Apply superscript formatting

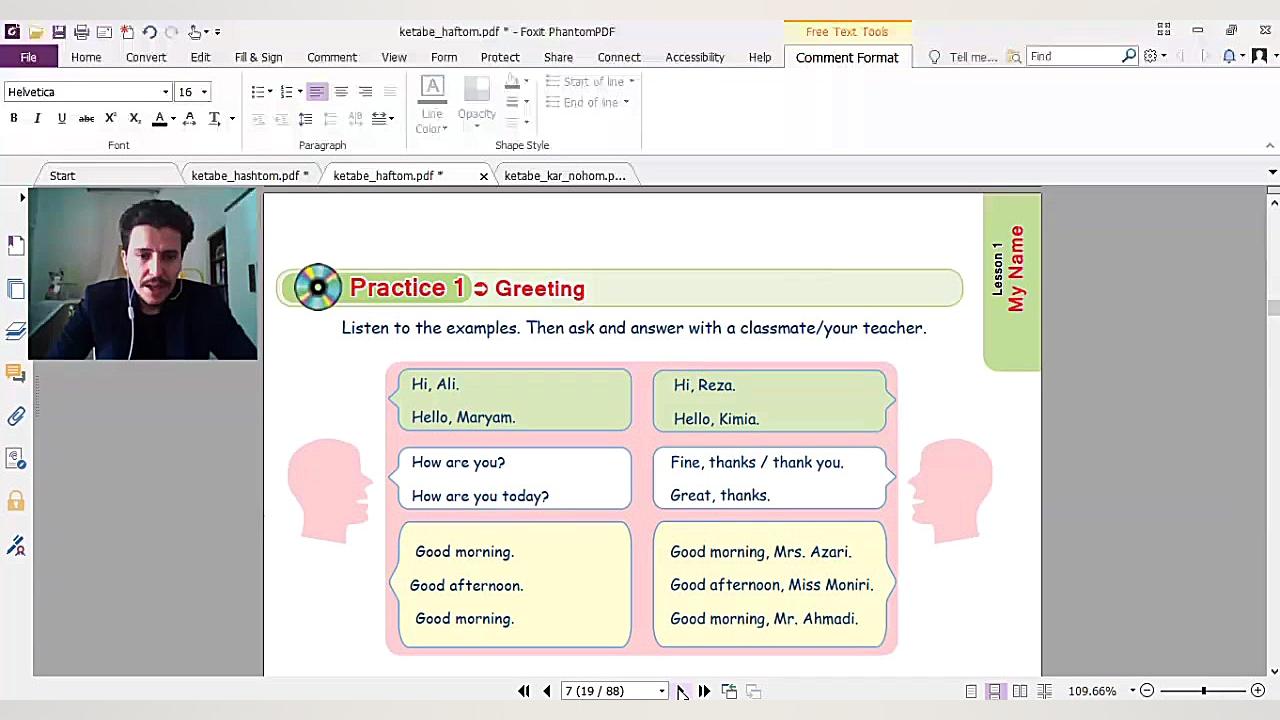[x=111, y=118]
